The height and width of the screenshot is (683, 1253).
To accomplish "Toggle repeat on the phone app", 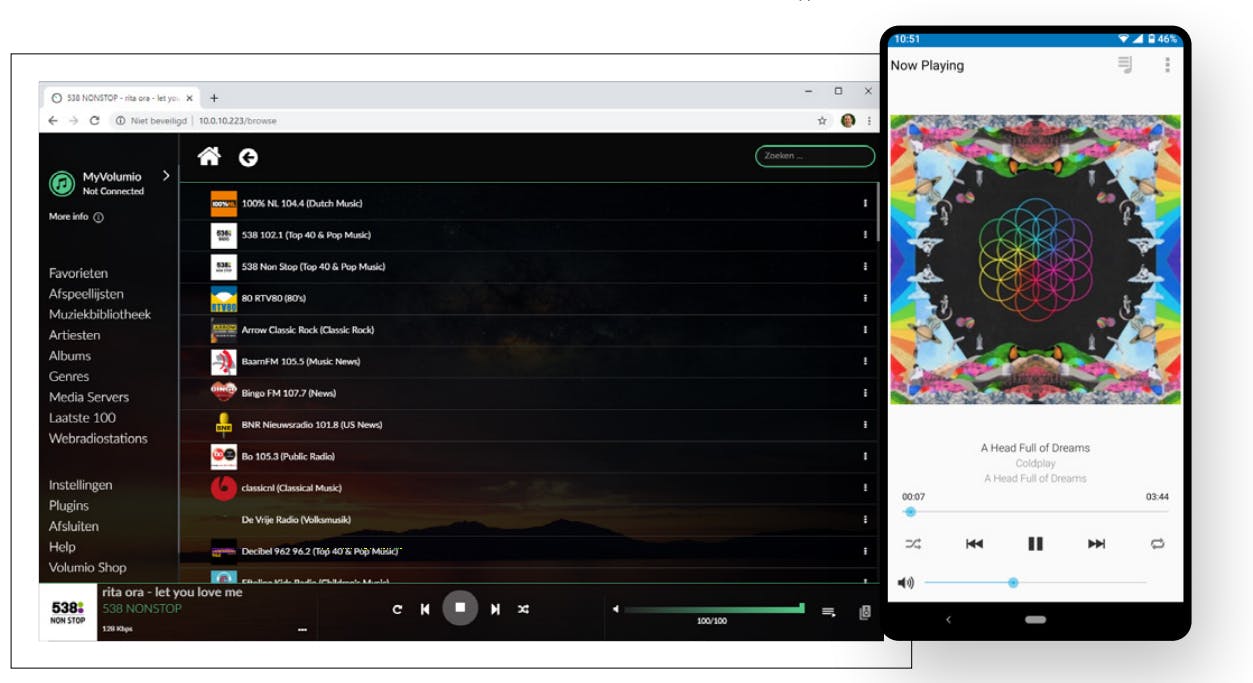I will (1158, 544).
